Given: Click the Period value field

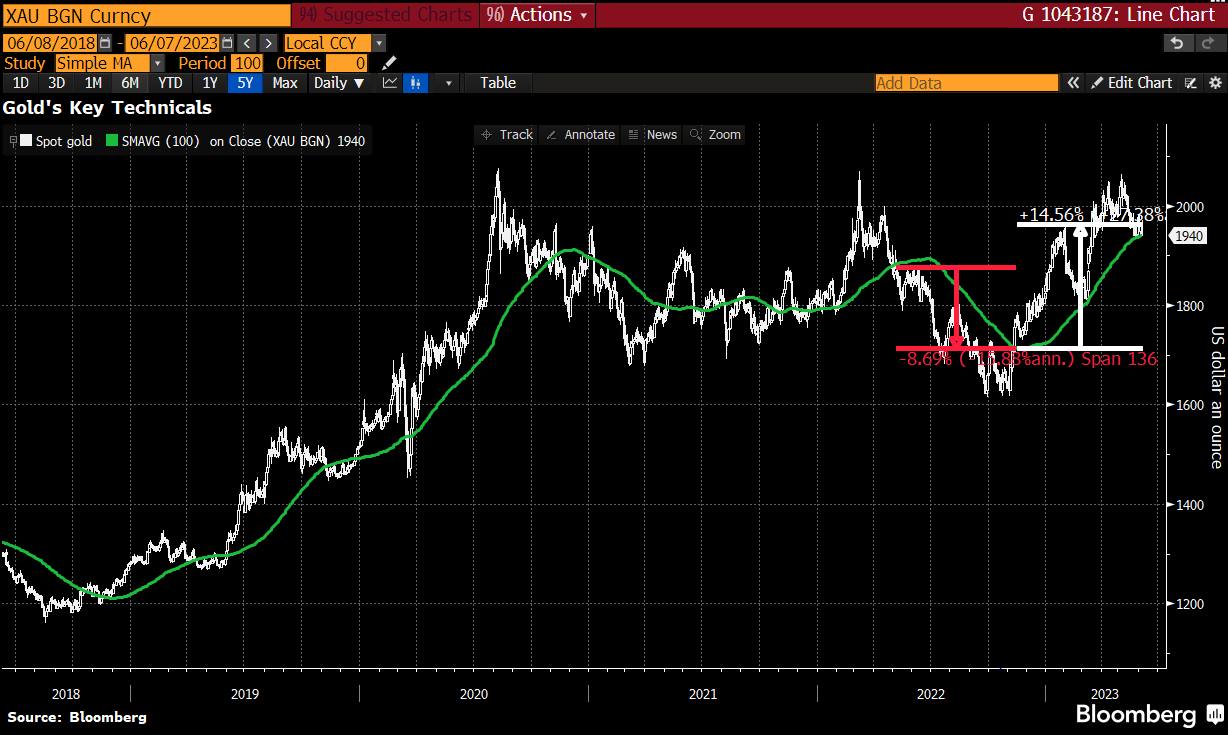Looking at the screenshot, I should [x=246, y=63].
